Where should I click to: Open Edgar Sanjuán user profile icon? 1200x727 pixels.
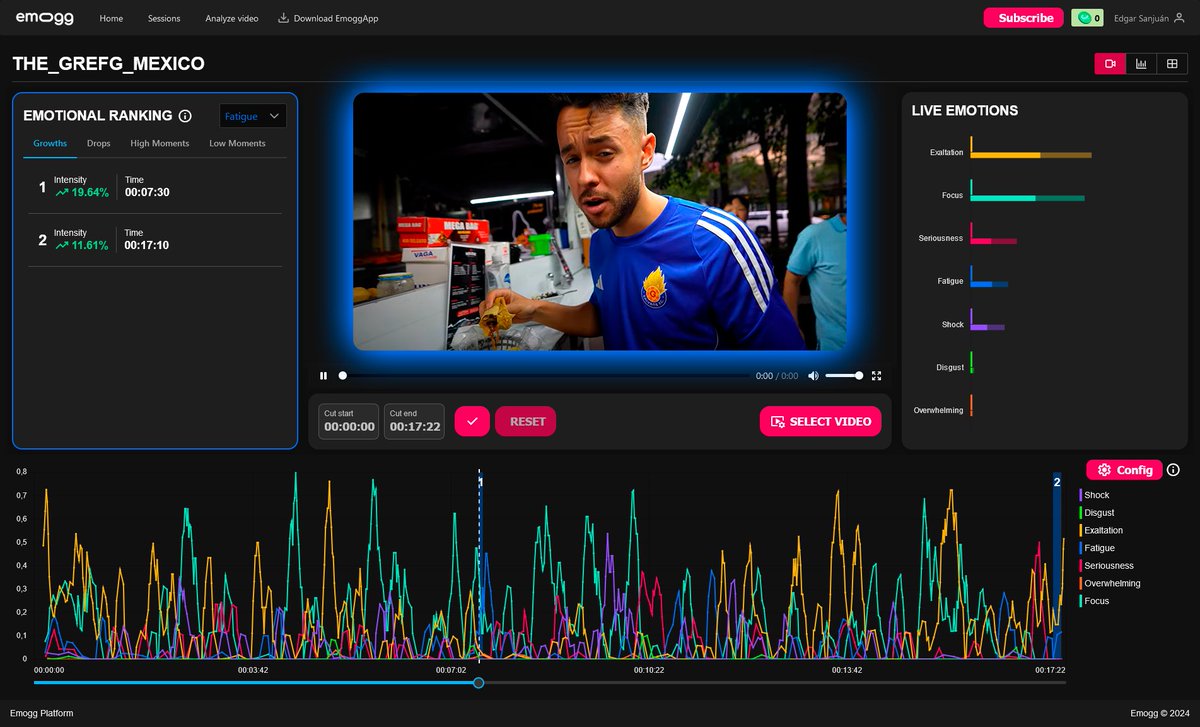click(1179, 18)
